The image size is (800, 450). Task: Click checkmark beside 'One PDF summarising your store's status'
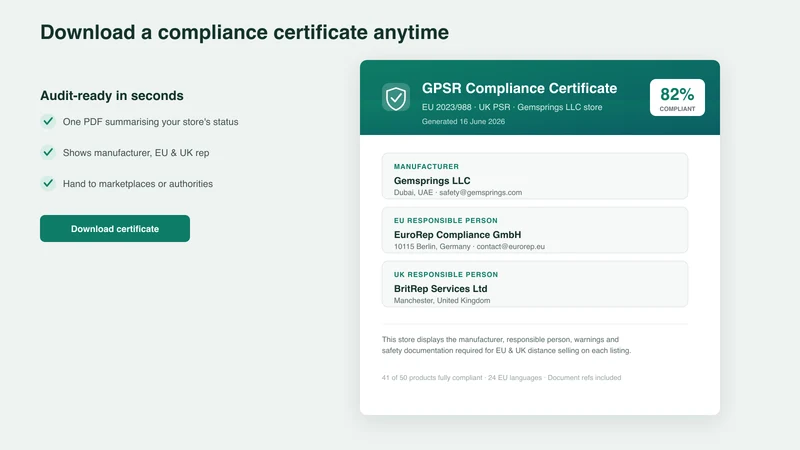click(48, 121)
